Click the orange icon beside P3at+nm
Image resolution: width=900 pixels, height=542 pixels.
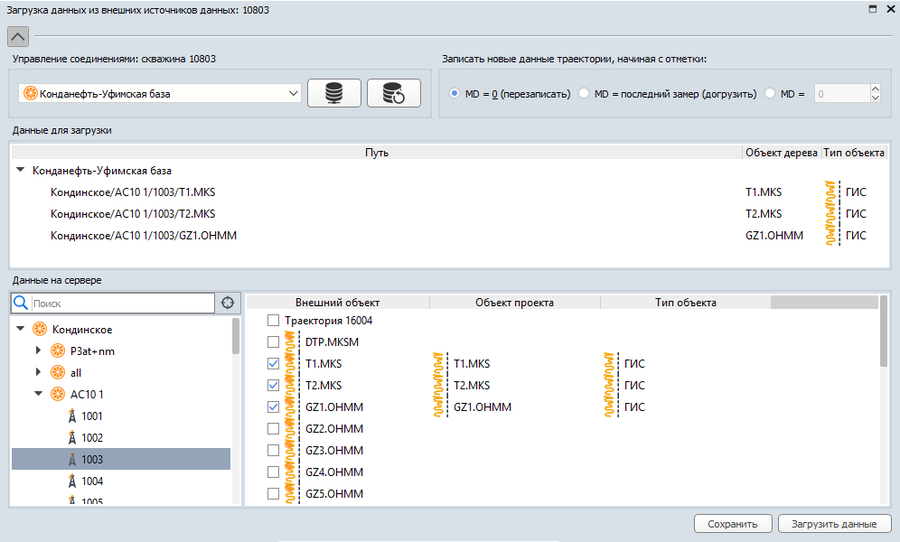tap(58, 351)
